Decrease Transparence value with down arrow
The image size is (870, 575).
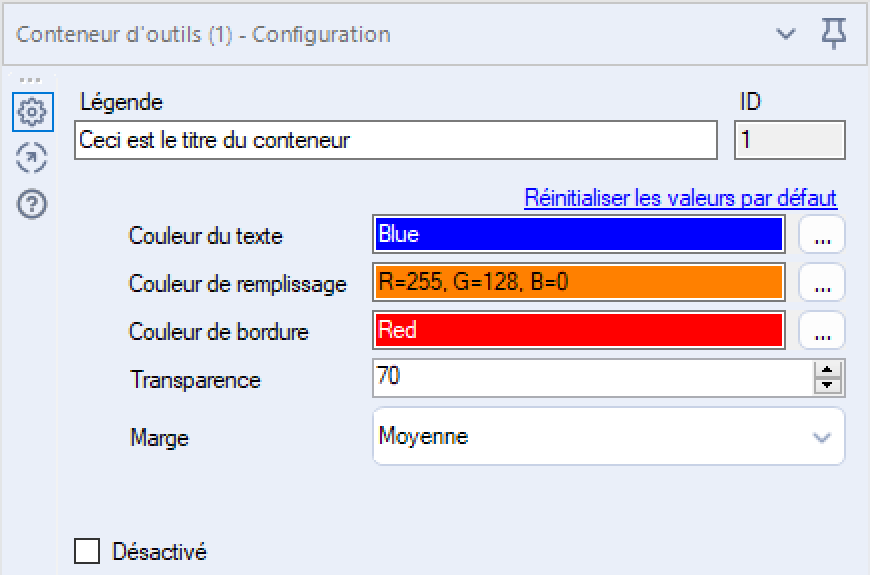click(x=827, y=385)
